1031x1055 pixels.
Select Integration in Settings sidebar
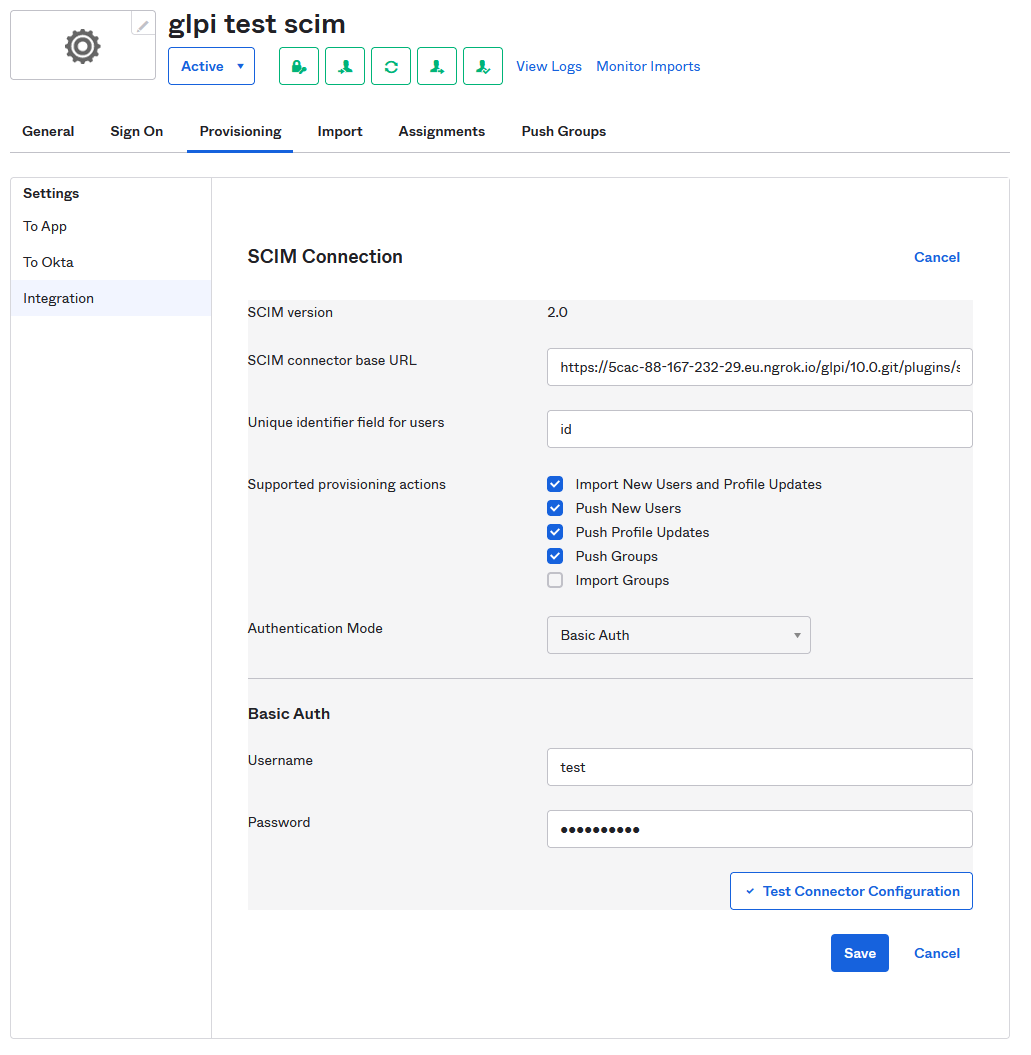111,298
